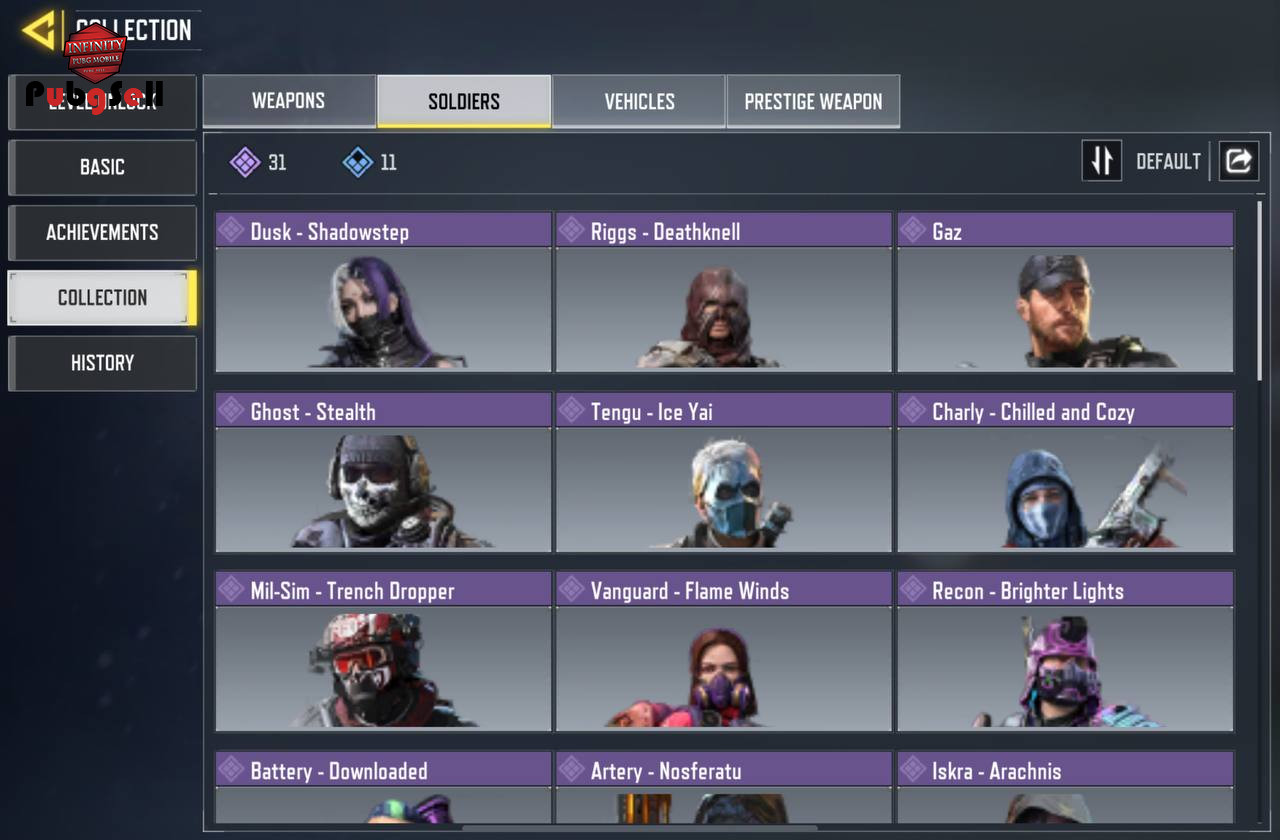Click the purple epic rarity diamond icon
Viewport: 1280px width, 840px height.
(245, 162)
